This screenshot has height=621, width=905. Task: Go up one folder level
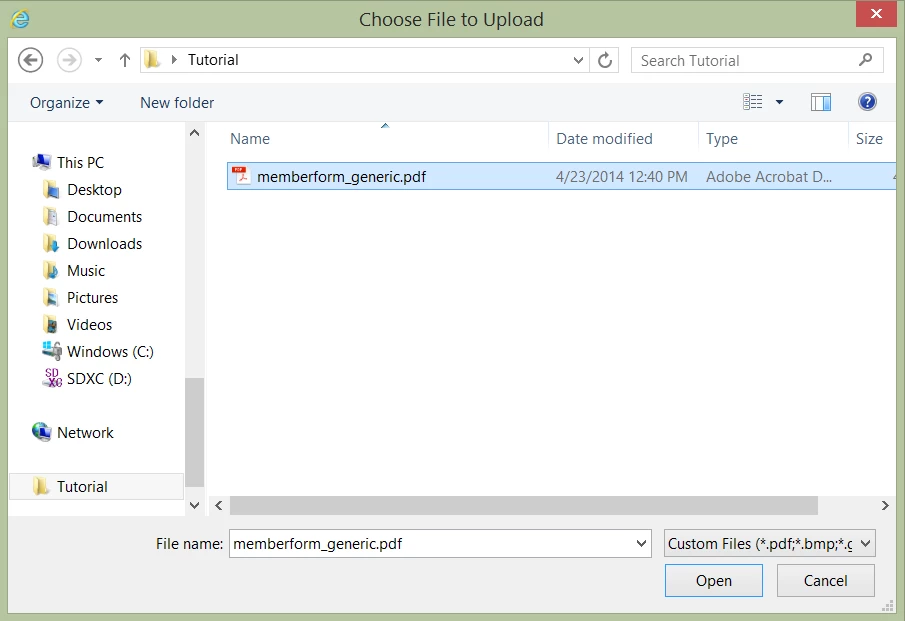[x=125, y=60]
